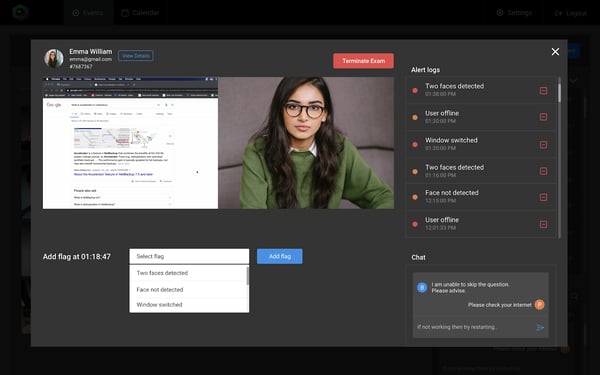Choose Face not detected from the flag list
Screen dimensions: 600x375
point(189,290)
